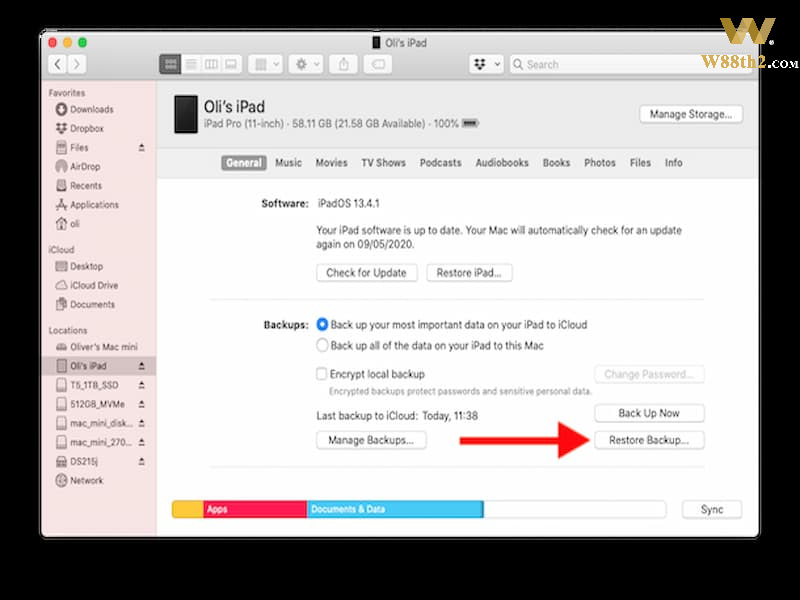Eject the Files volume
The height and width of the screenshot is (600, 800).
(142, 147)
